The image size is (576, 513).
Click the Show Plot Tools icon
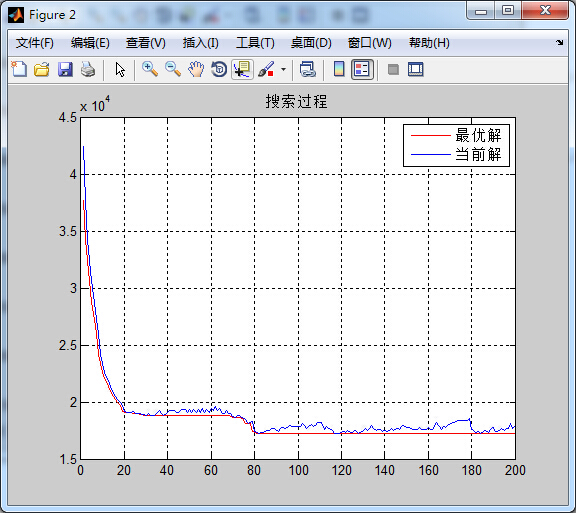coord(415,69)
